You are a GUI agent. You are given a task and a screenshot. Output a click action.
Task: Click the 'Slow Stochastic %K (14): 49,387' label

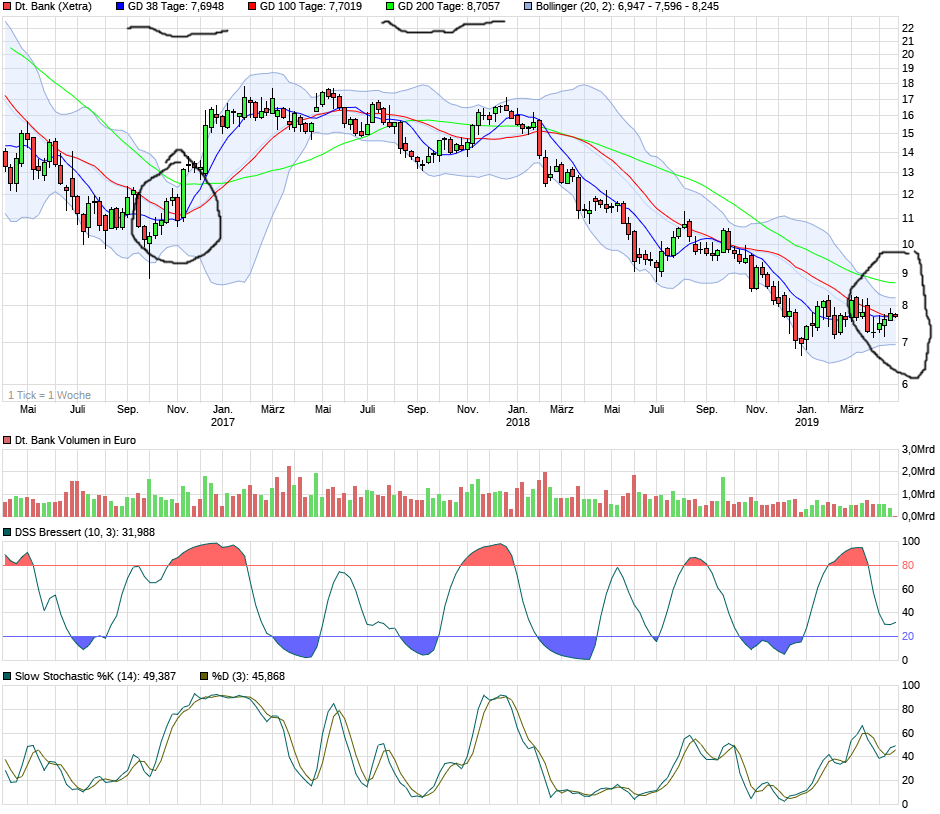pos(95,676)
